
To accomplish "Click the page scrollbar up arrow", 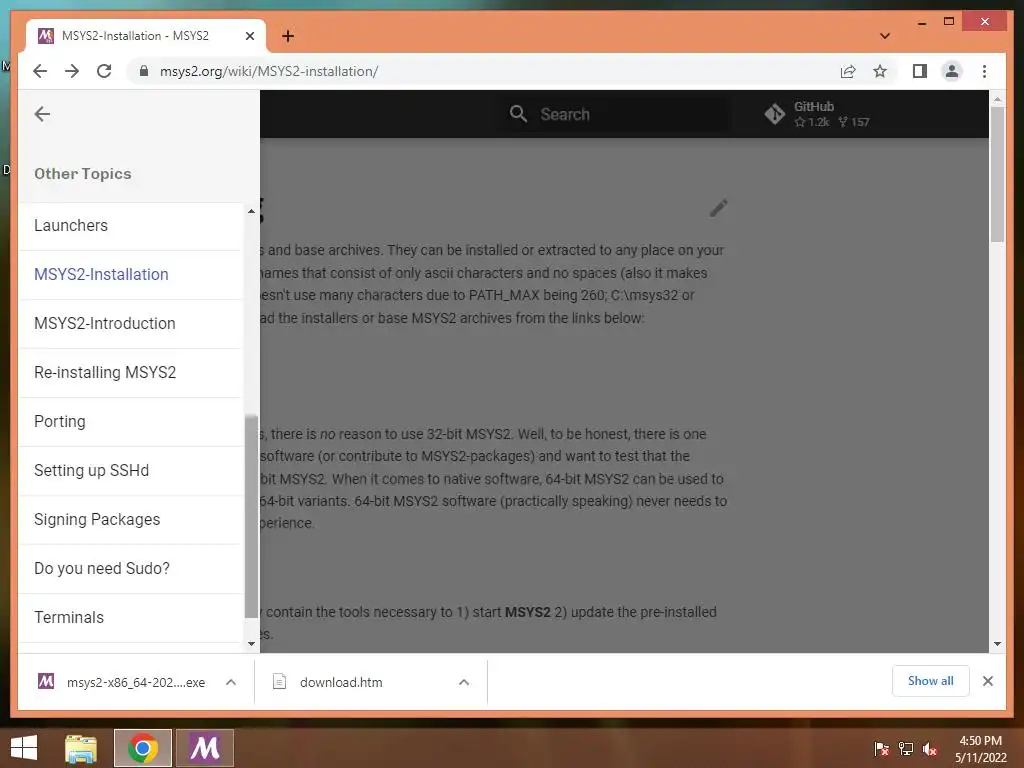I will click(x=997, y=99).
